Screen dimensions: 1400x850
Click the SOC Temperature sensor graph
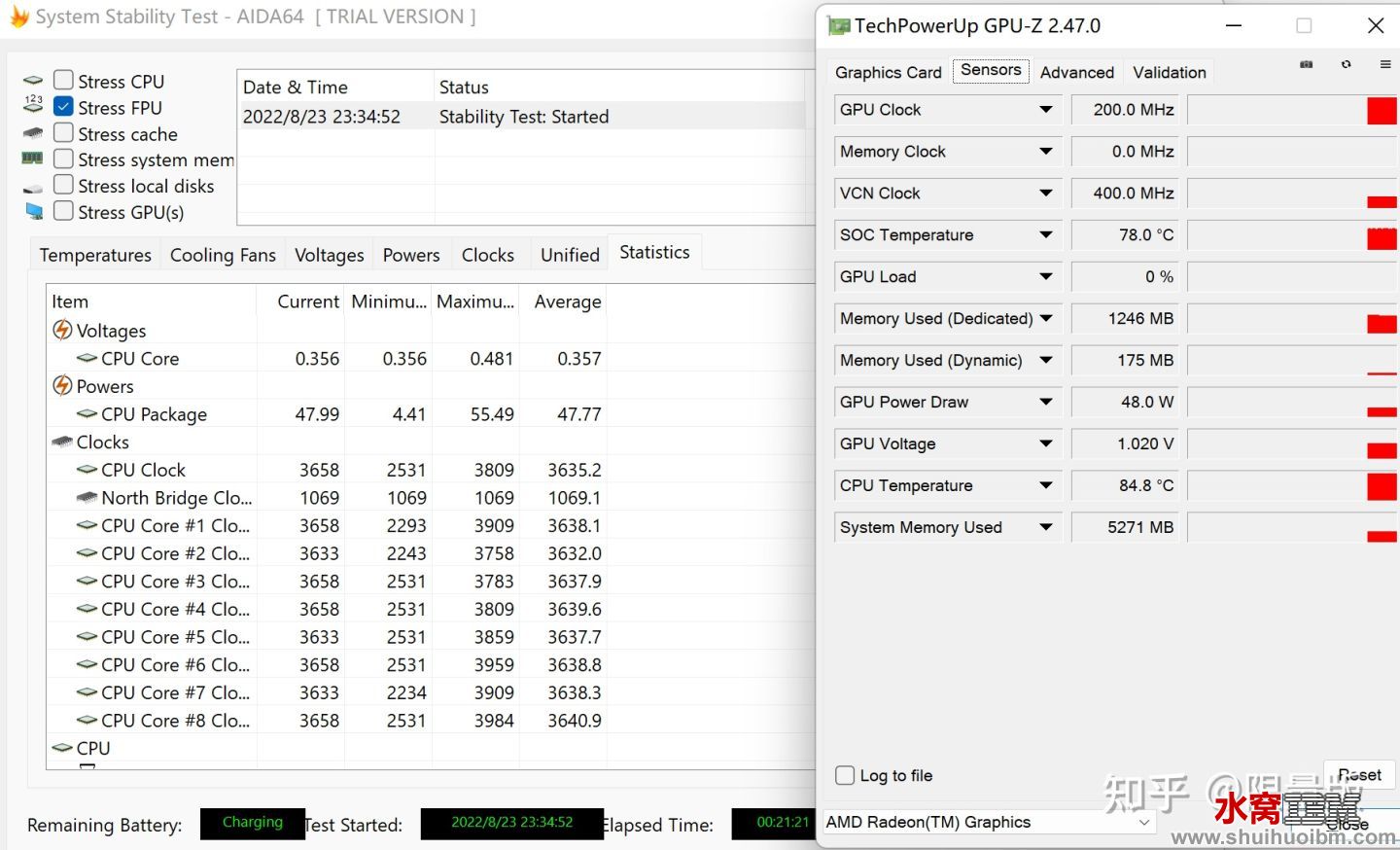pos(1293,235)
